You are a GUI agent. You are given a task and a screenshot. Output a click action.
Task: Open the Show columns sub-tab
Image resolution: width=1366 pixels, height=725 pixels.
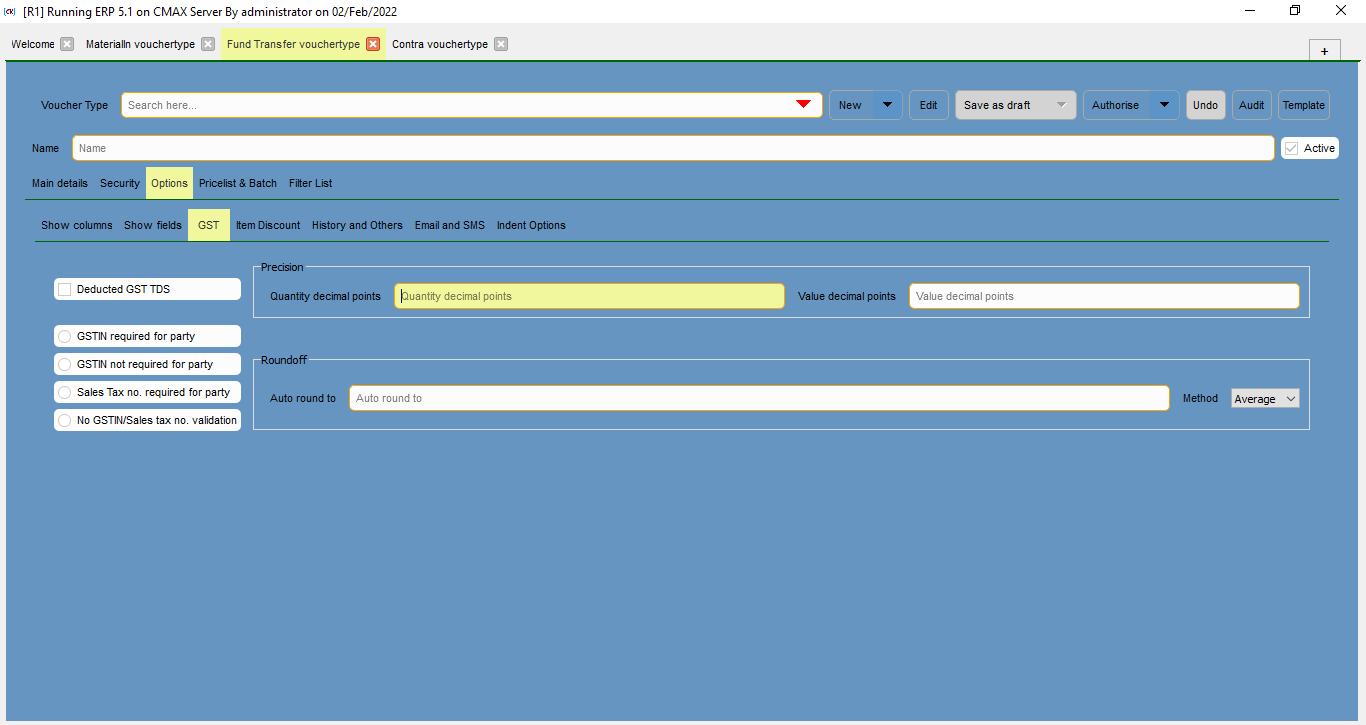tap(77, 225)
